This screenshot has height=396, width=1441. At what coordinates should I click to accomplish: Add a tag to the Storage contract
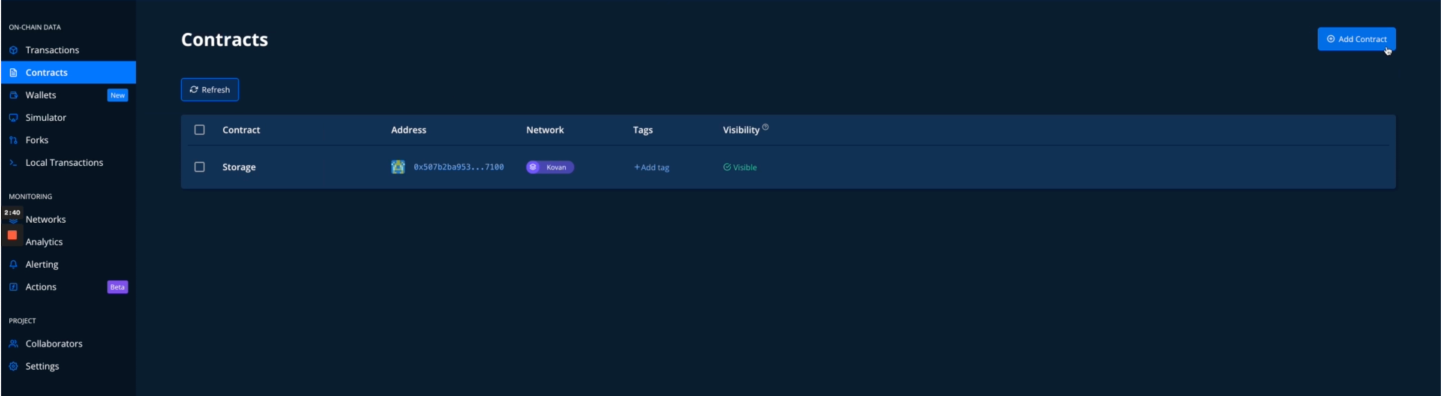point(652,167)
